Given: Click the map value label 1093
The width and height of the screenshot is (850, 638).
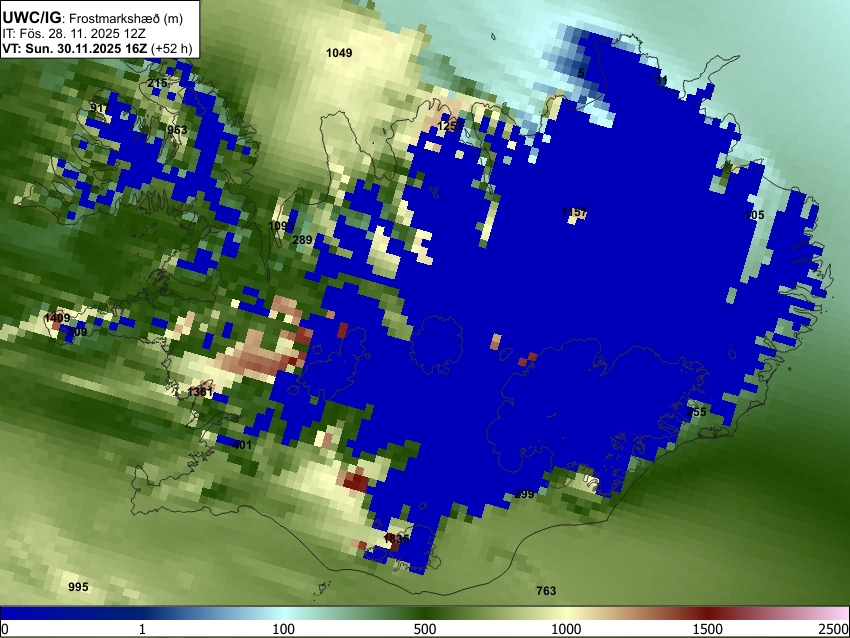Looking at the screenshot, I should tap(281, 225).
